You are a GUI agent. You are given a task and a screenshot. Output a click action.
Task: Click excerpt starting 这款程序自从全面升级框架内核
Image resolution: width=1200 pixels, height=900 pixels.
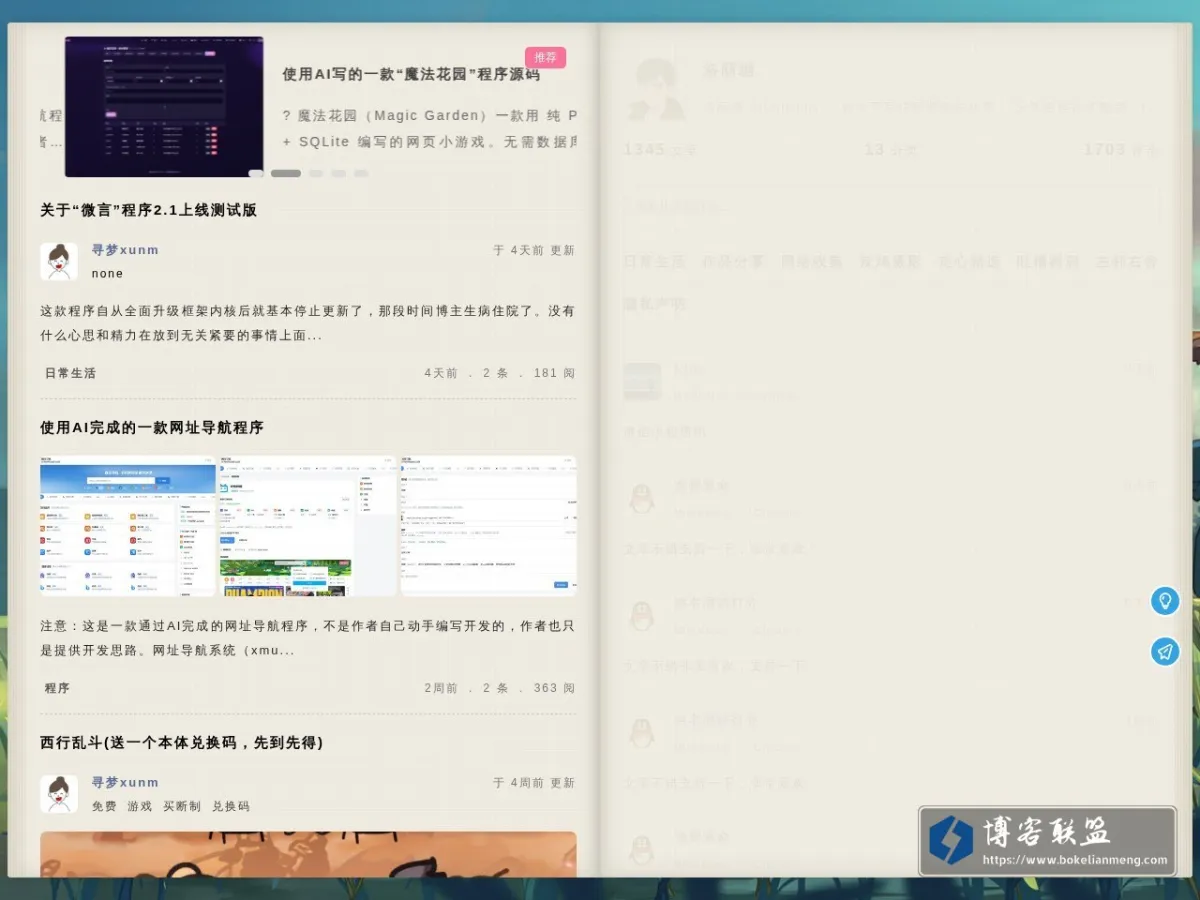[308, 323]
